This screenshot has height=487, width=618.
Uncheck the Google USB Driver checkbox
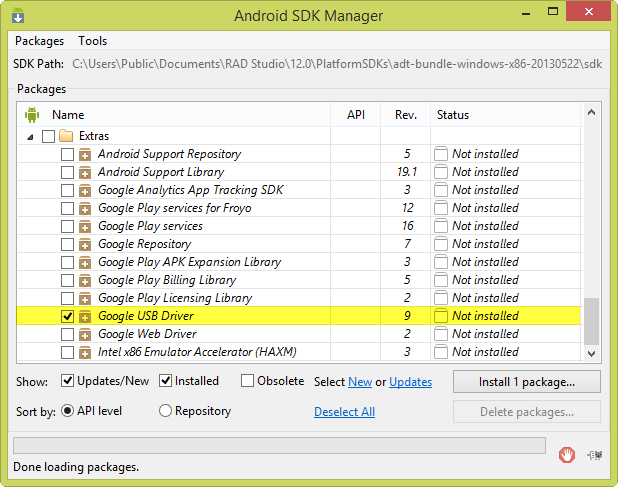point(67,316)
